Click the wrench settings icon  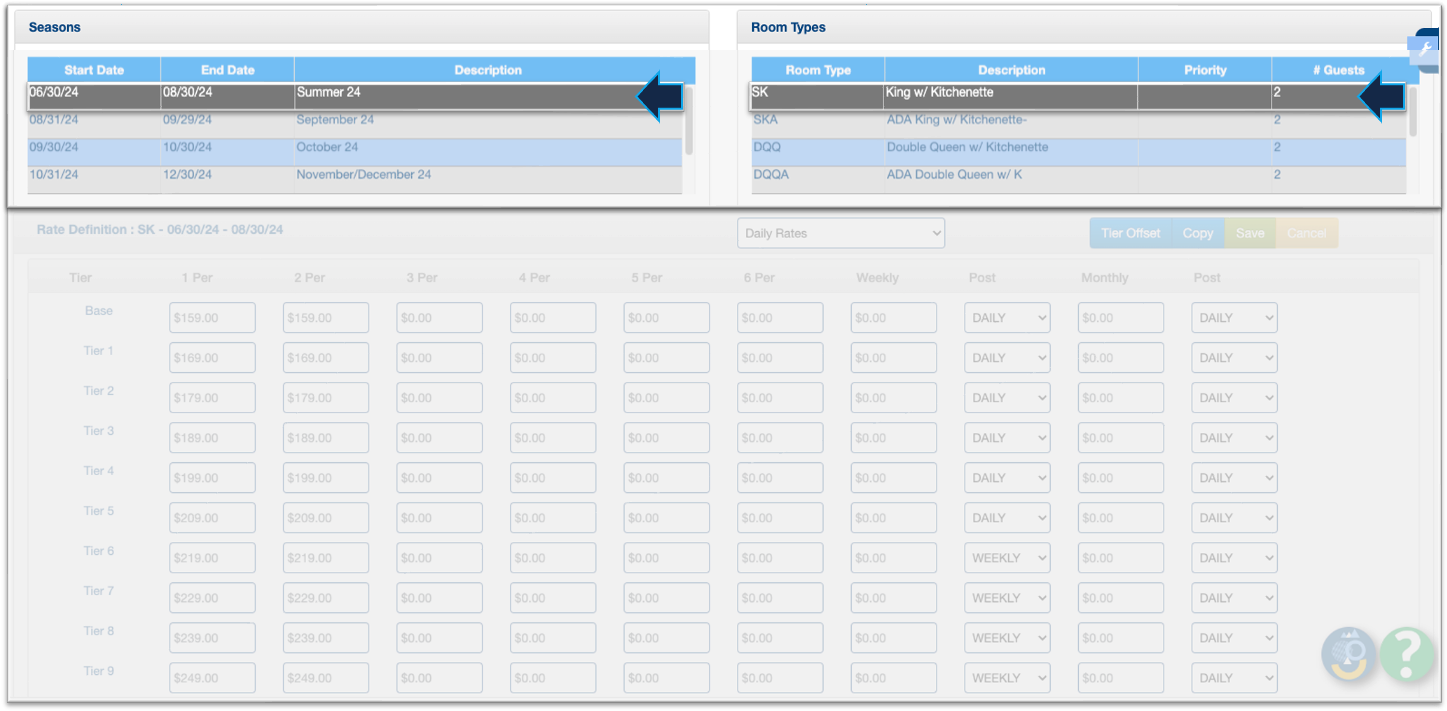(1425, 49)
